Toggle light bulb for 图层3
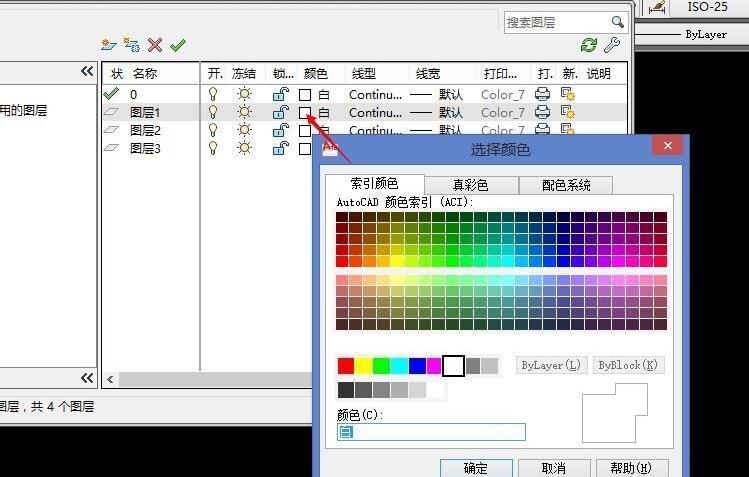The height and width of the screenshot is (477, 749). [x=213, y=148]
